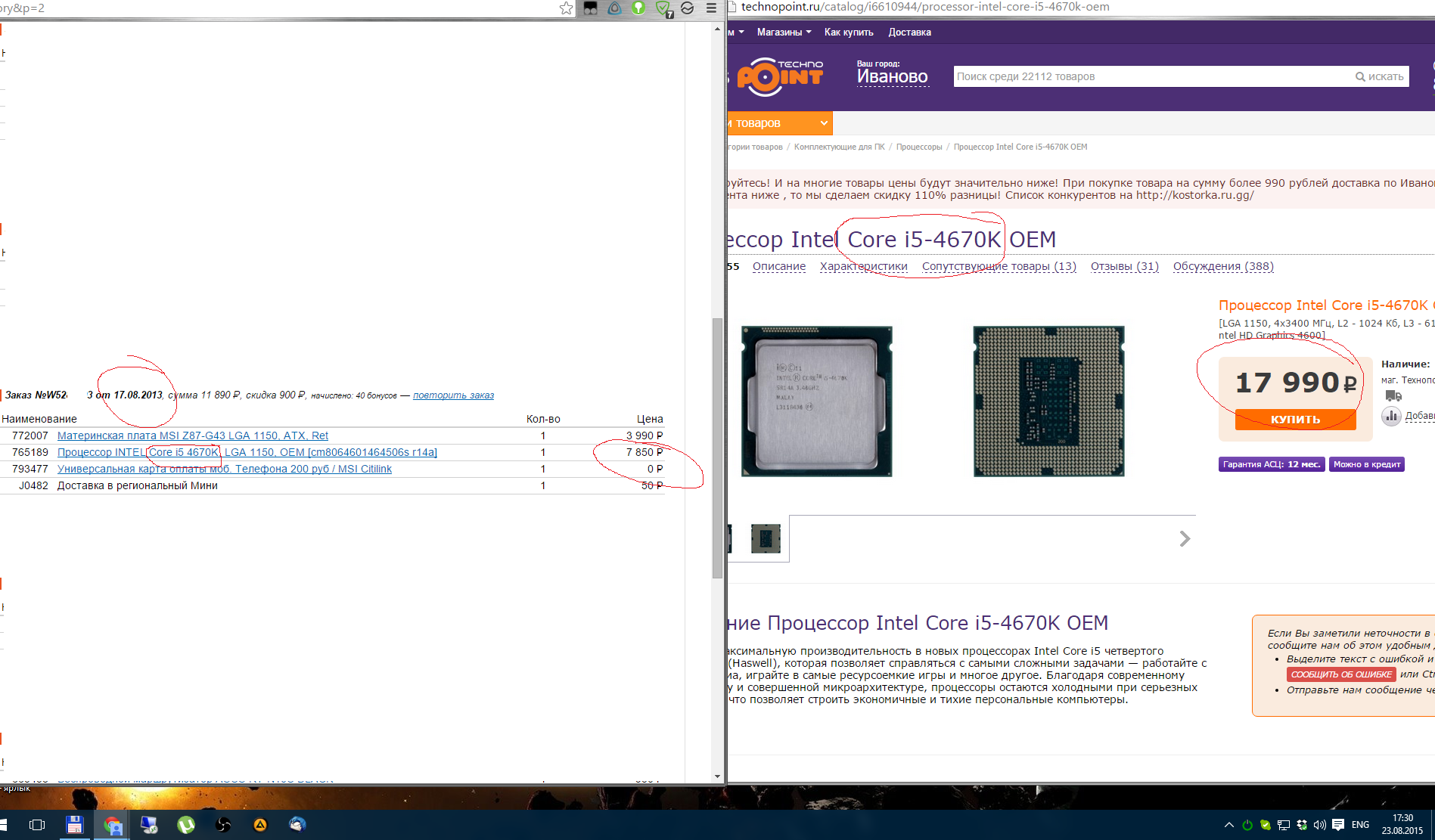The height and width of the screenshot is (840, 1435).
Task: Open the Комплектующие для ПК breadcrumb link
Action: click(x=839, y=147)
